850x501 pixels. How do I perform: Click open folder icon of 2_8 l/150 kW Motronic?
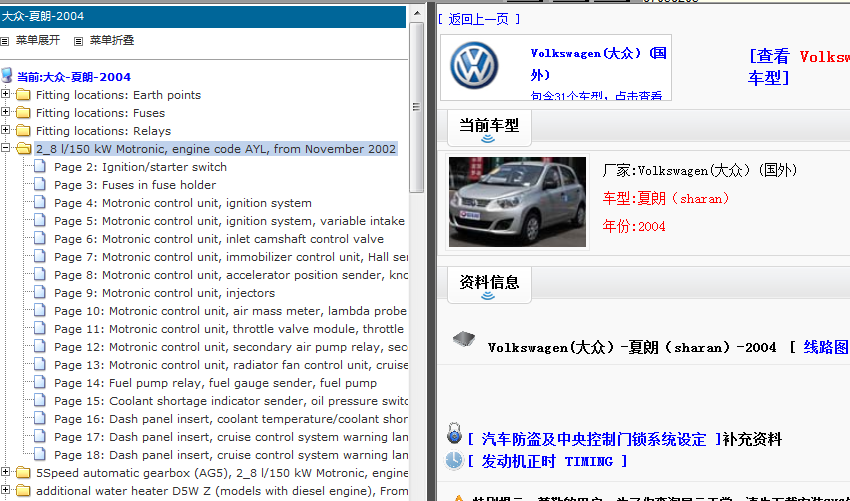[x=23, y=149]
